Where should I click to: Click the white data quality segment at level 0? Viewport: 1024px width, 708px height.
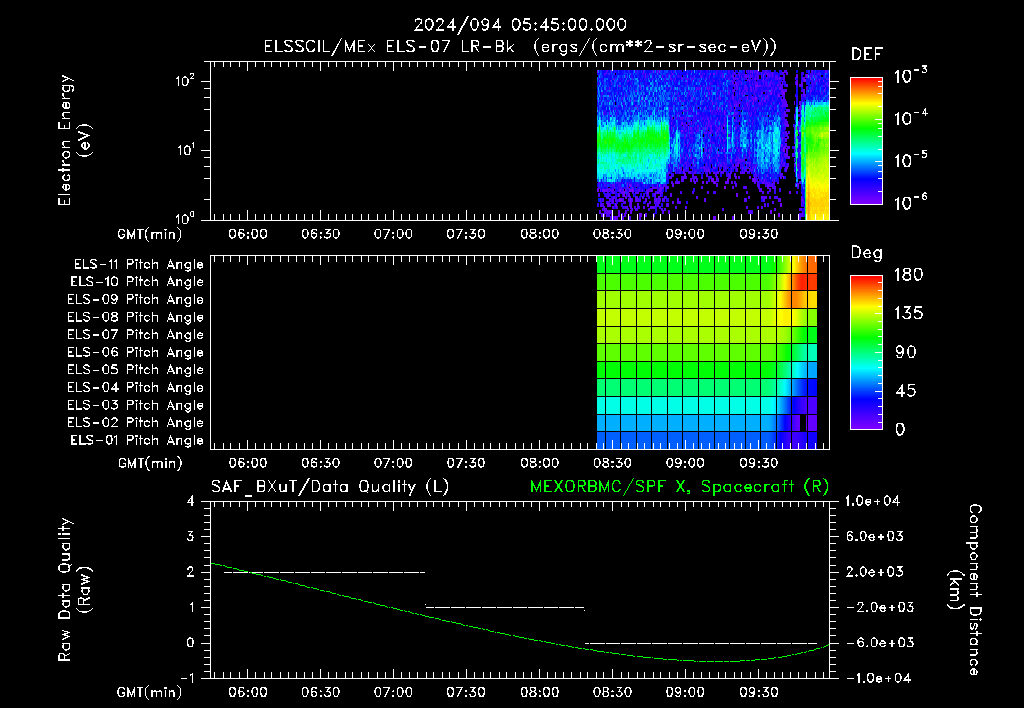(701, 643)
